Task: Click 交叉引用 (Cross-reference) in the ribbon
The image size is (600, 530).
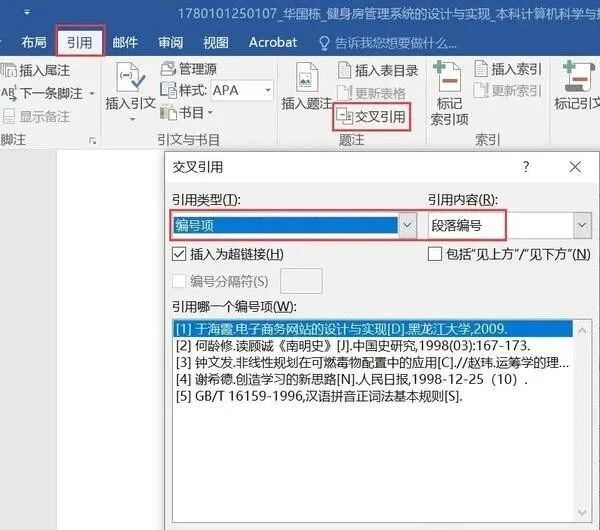Action: (x=371, y=117)
